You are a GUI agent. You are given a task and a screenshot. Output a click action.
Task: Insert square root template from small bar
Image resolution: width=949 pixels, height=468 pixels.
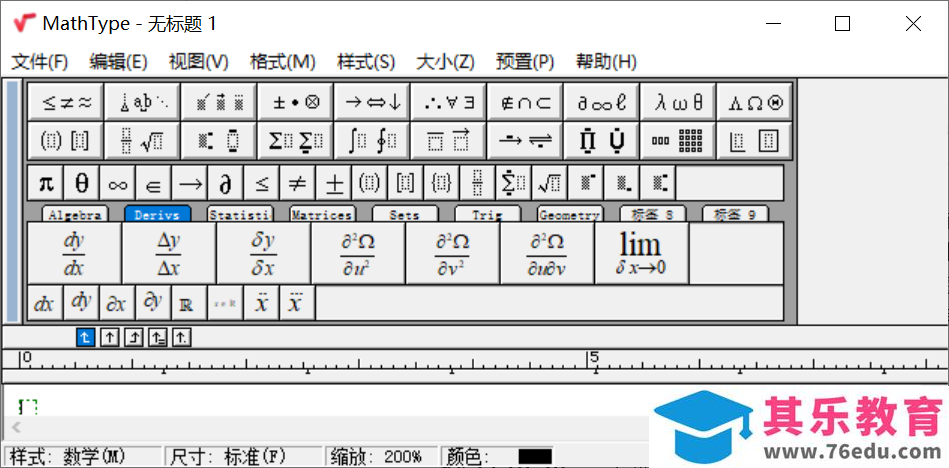549,183
